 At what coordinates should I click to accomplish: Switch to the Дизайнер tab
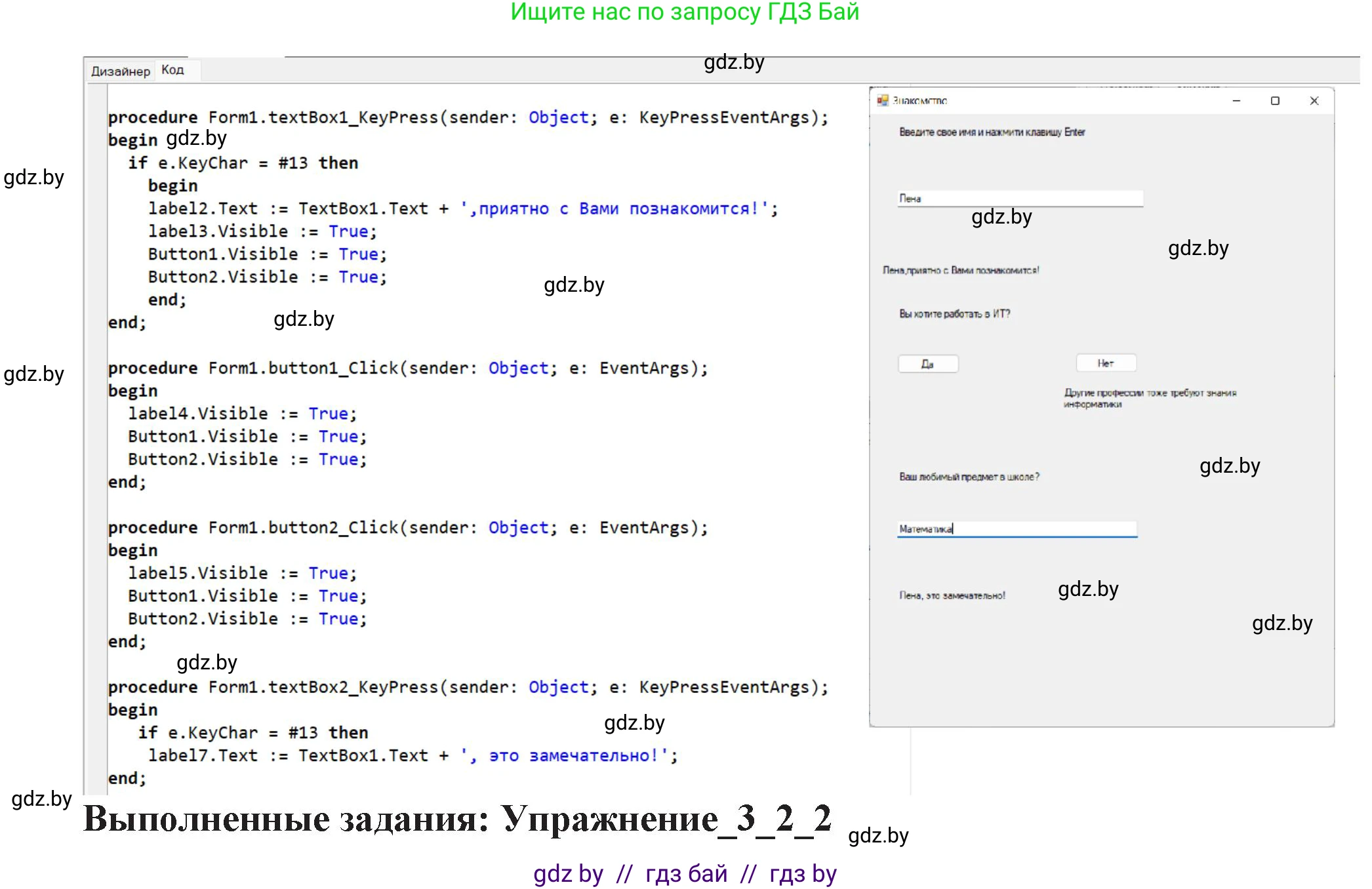coord(120,71)
